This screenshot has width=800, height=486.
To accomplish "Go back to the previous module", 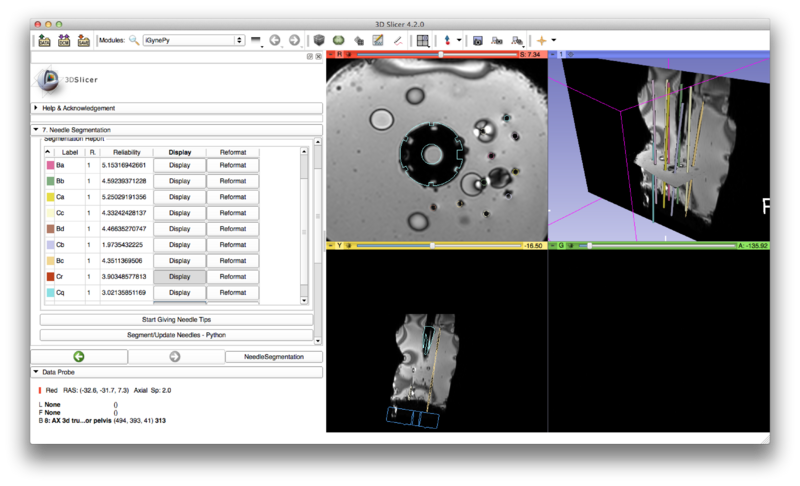I will pyautogui.click(x=275, y=41).
